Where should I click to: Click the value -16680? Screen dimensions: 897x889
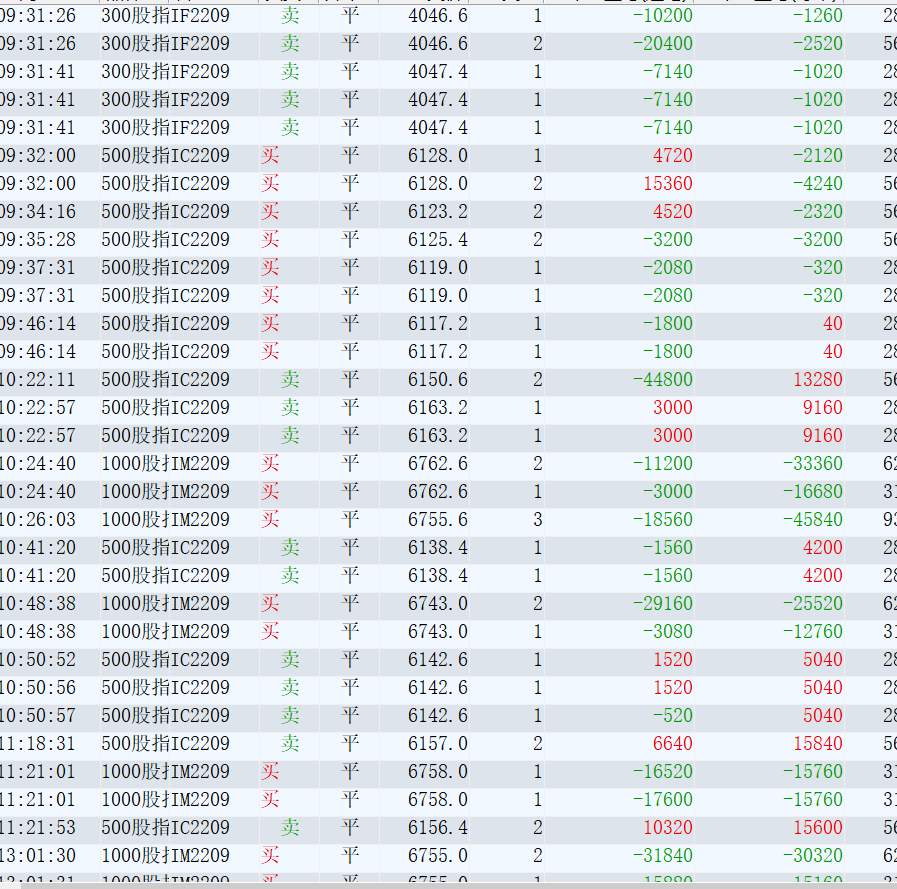[812, 492]
